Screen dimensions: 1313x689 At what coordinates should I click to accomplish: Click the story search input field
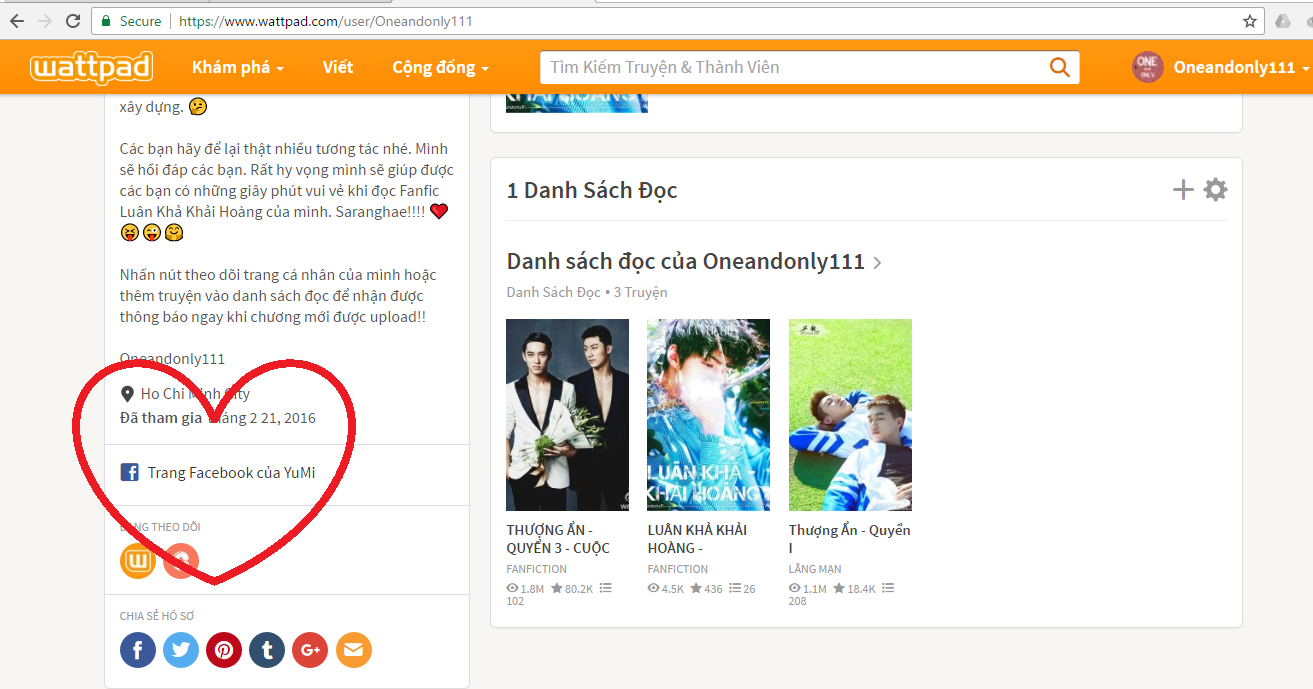pyautogui.click(x=790, y=67)
